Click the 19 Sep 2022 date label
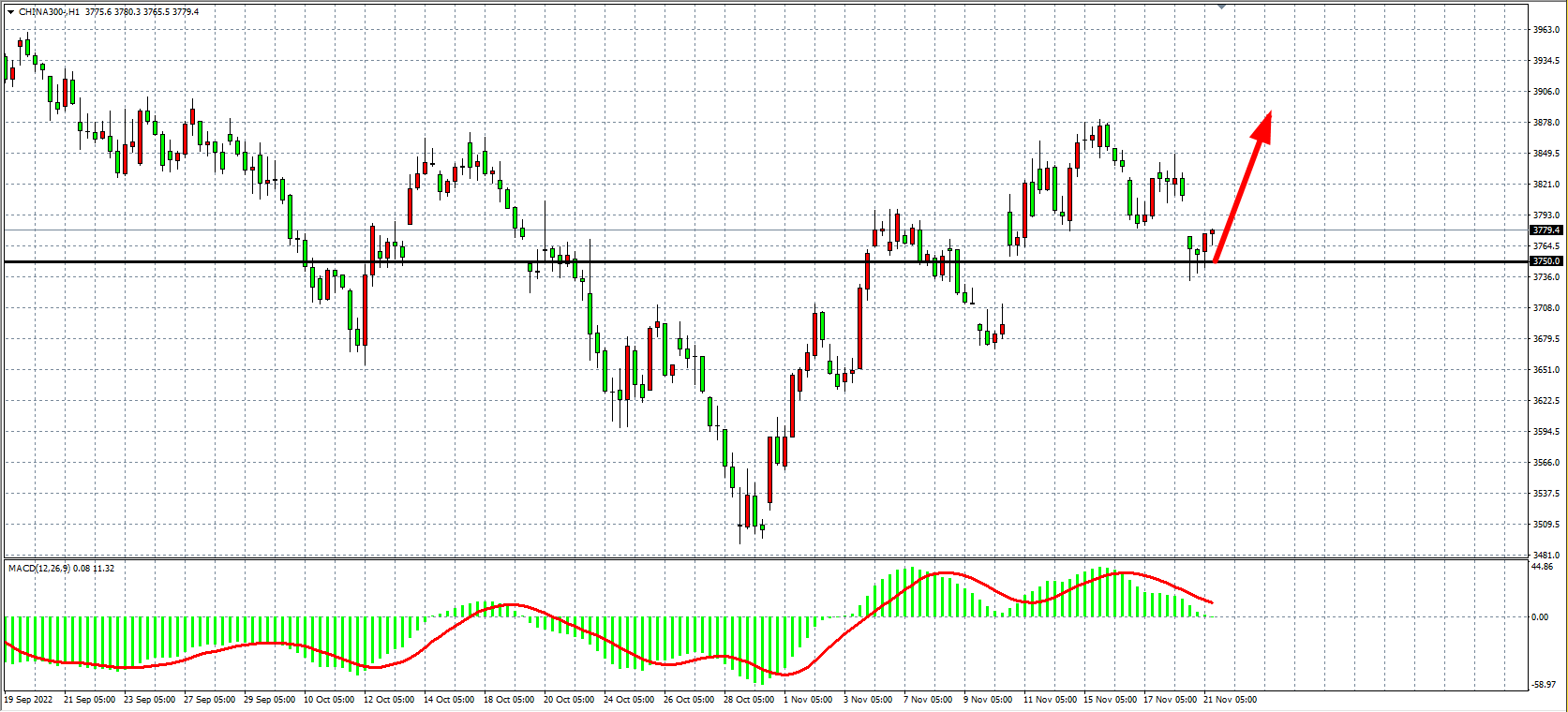Viewport: 1568px width, 712px height. tap(29, 699)
